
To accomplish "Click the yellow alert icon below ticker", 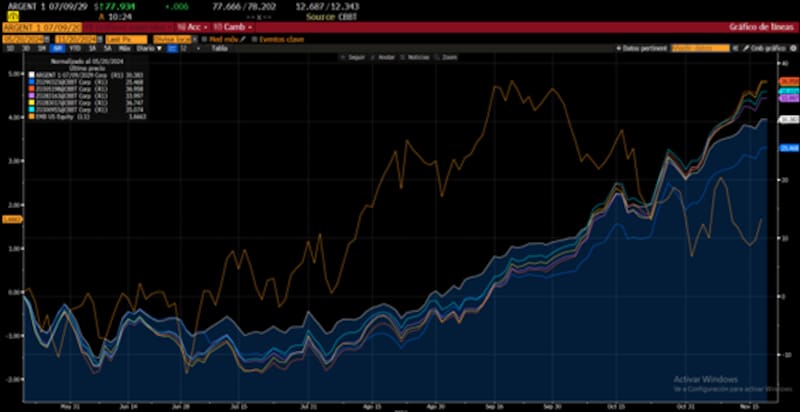I will [x=11, y=15].
